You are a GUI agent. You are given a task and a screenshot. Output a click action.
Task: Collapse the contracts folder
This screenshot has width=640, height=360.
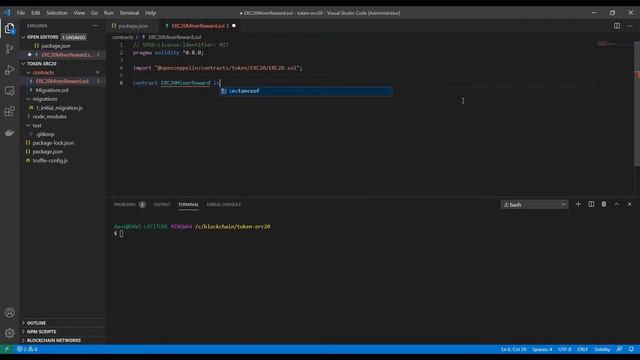43,73
